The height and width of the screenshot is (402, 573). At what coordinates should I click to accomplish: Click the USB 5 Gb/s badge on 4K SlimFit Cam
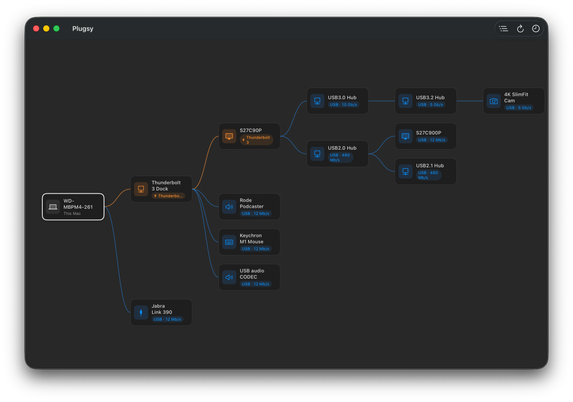(519, 108)
